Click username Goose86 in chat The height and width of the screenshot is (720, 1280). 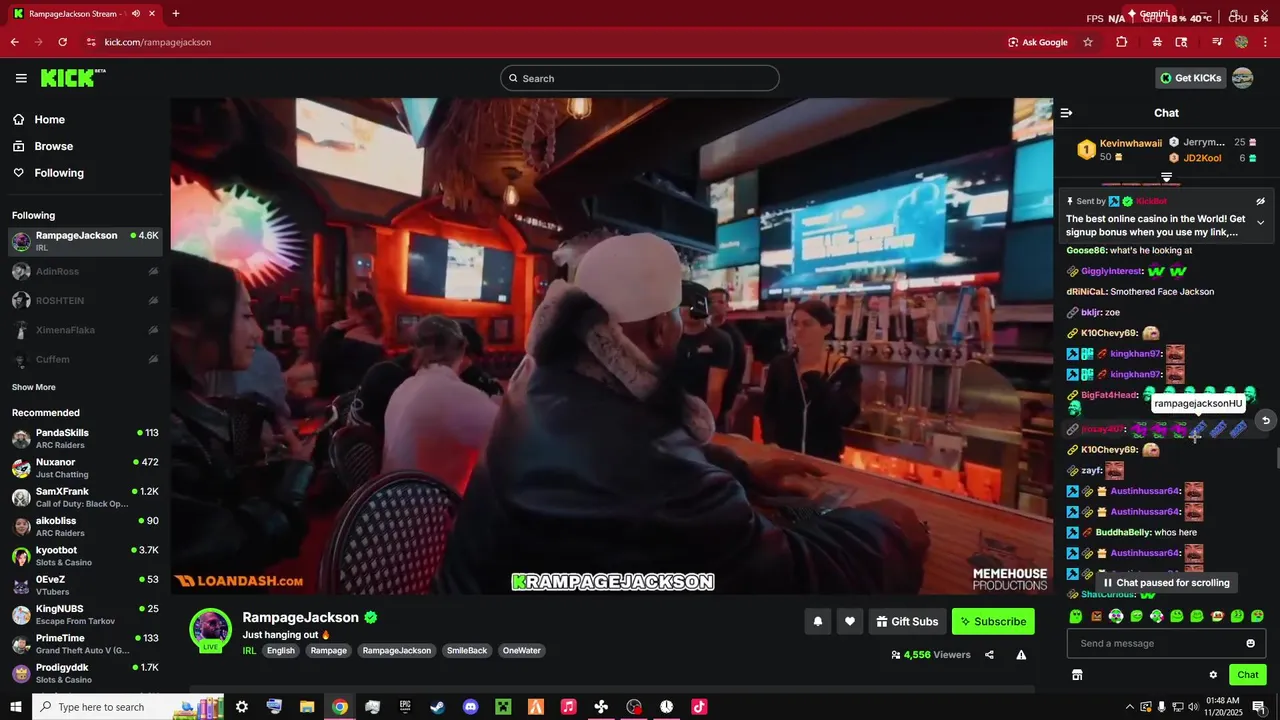click(x=1086, y=250)
